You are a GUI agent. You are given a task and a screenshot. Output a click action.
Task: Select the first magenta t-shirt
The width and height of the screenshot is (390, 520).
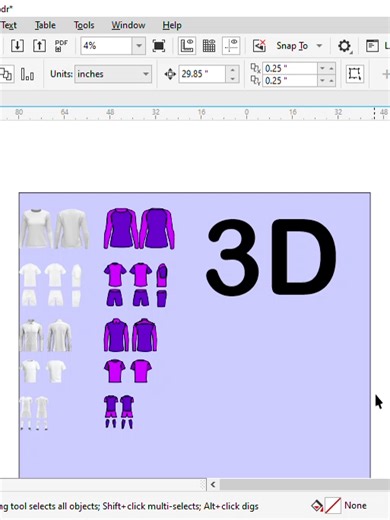115,371
